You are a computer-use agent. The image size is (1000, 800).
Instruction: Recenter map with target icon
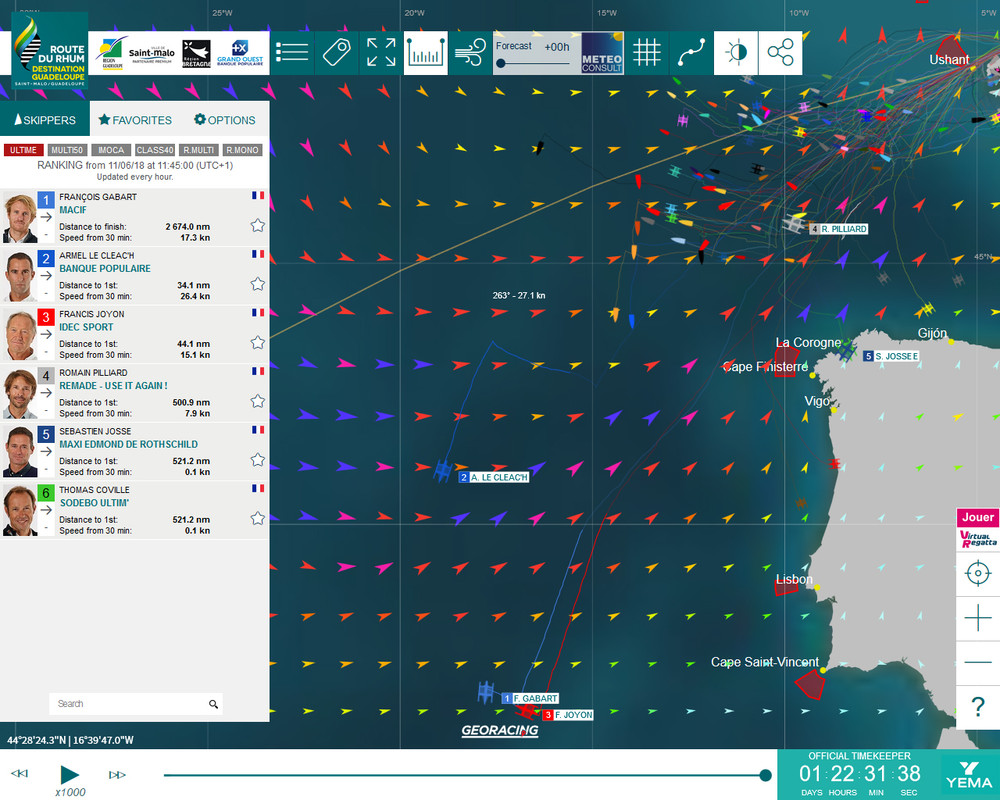(978, 574)
